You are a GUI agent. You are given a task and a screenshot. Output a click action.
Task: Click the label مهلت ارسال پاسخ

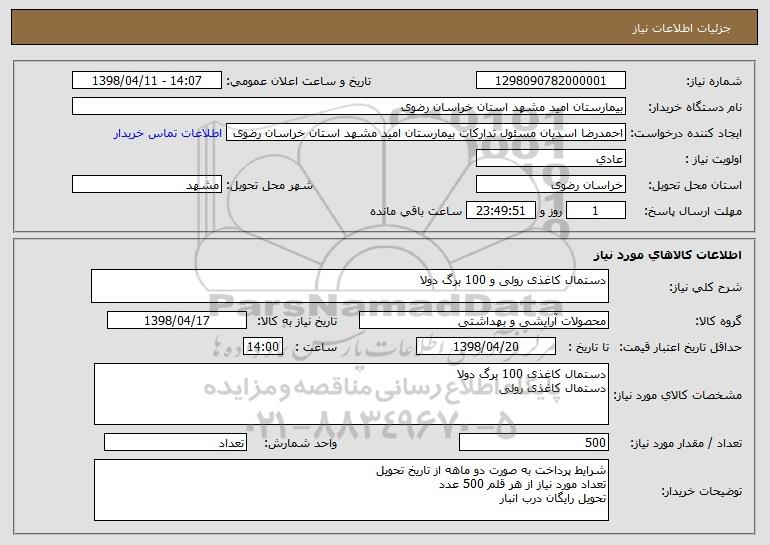[693, 211]
